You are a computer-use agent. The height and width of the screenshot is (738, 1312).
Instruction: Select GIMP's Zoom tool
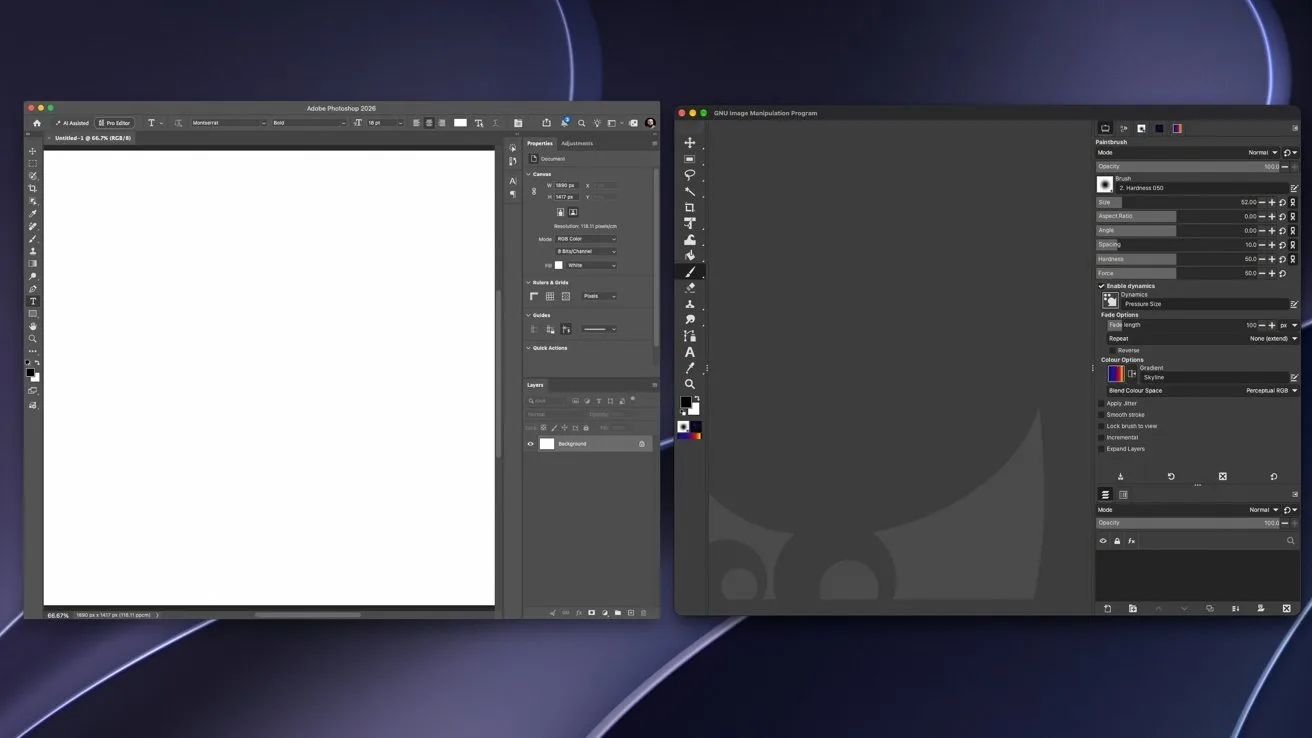pos(690,384)
